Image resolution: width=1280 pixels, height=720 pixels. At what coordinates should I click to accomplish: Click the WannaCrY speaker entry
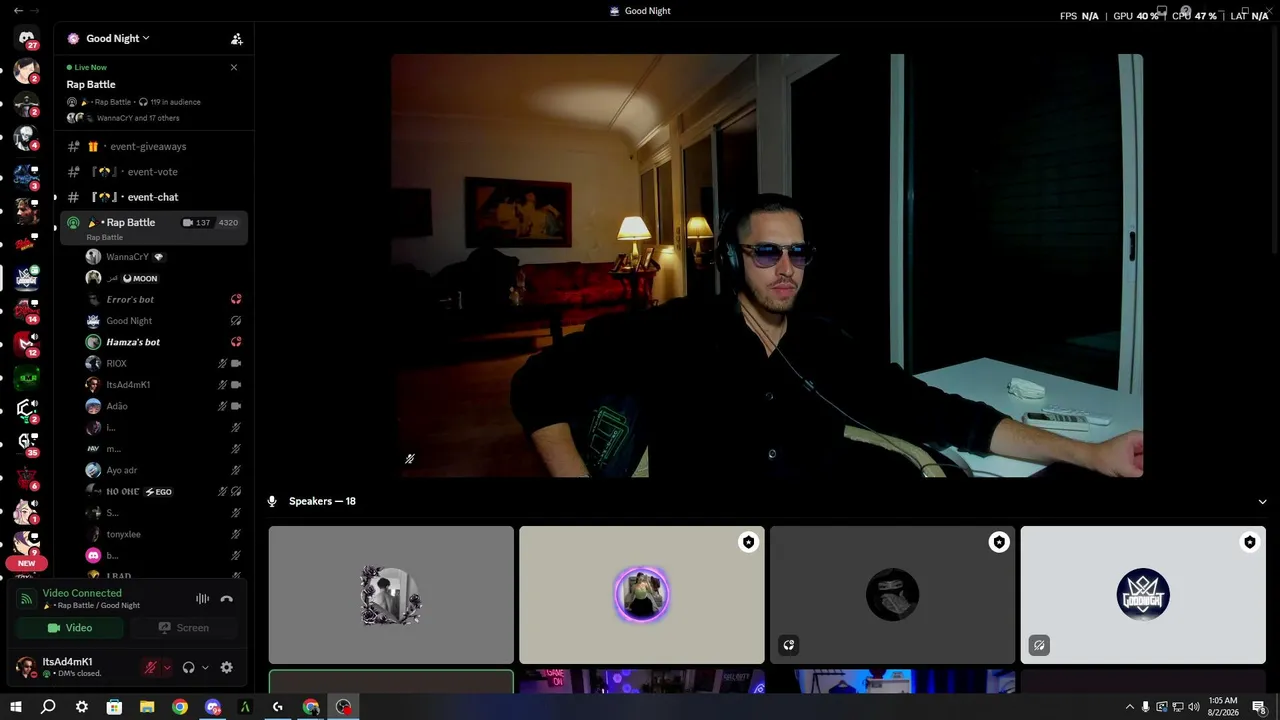(164, 257)
